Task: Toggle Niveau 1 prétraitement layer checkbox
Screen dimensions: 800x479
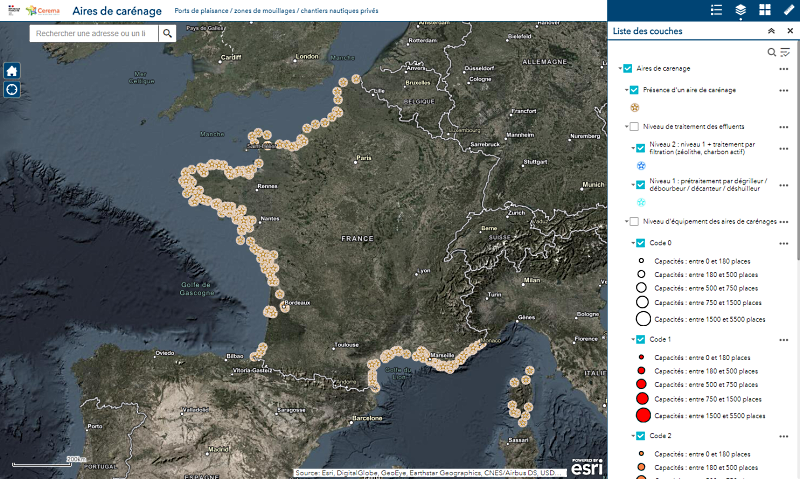Action: point(641,185)
